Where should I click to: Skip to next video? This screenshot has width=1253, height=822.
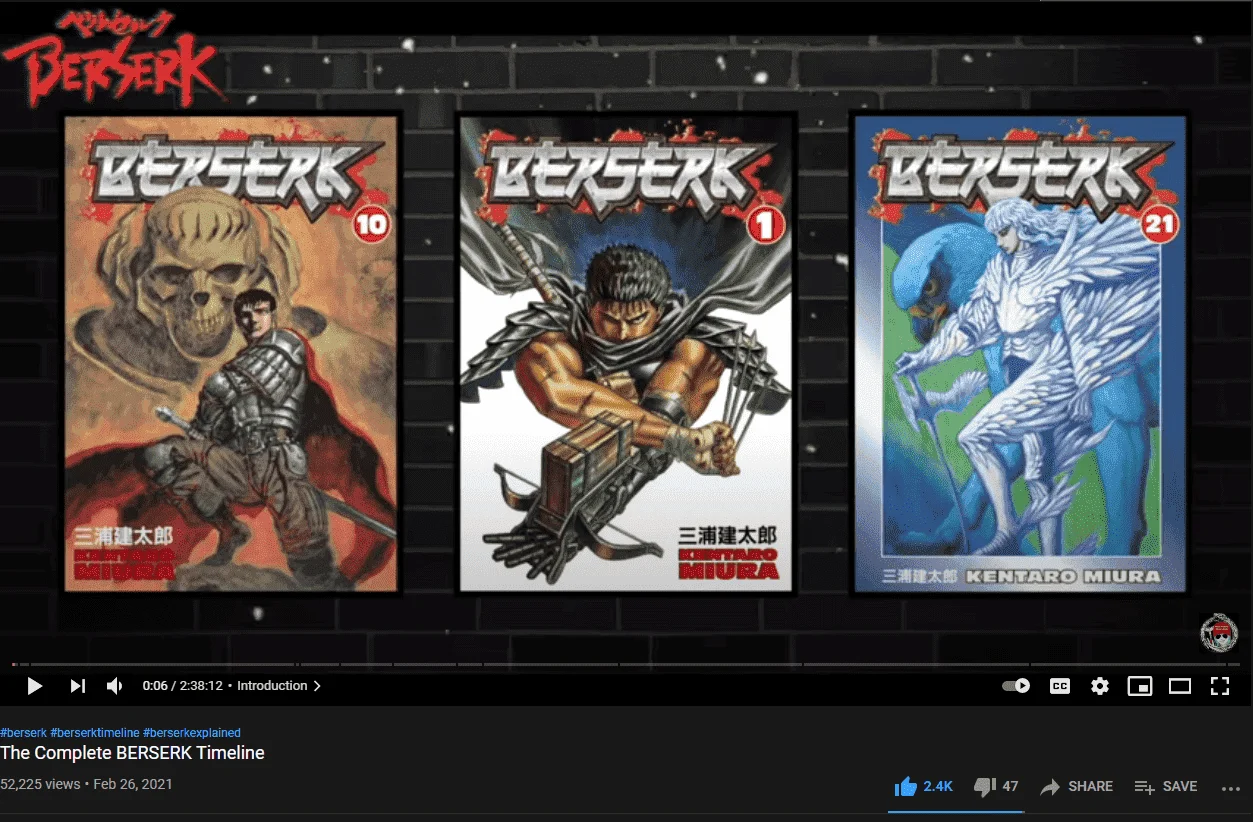pyautogui.click(x=77, y=686)
